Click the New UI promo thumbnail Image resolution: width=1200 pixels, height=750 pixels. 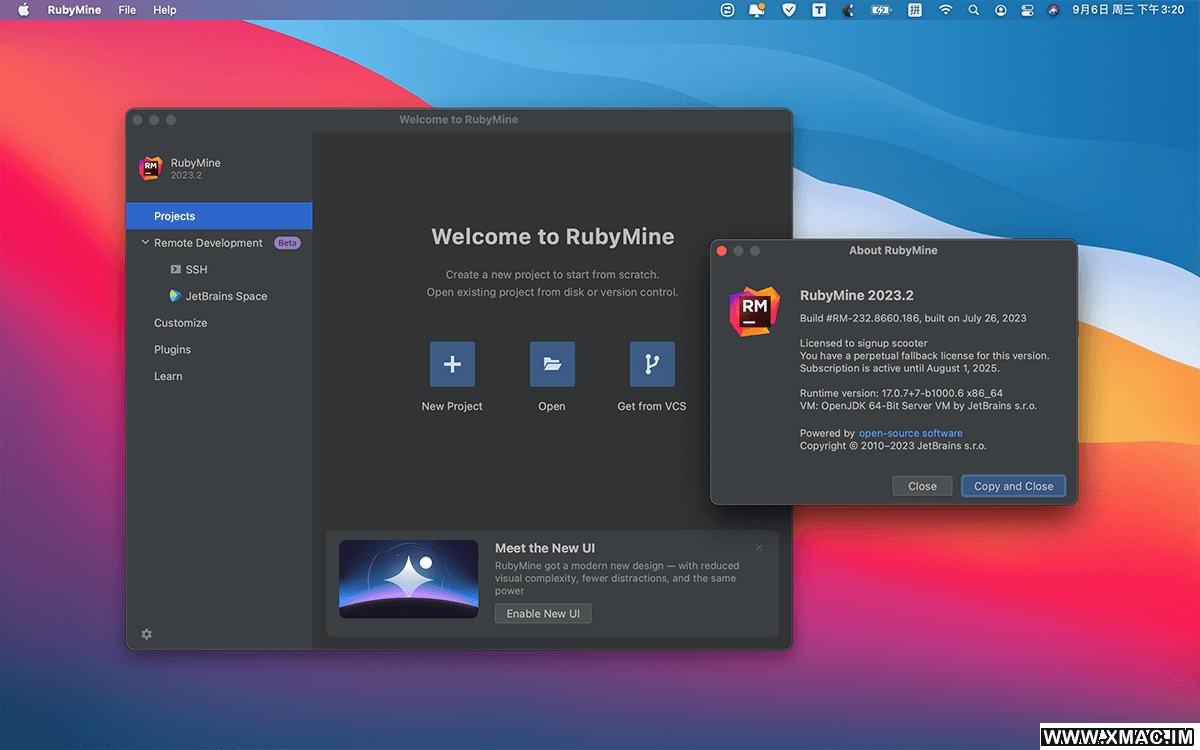[x=408, y=579]
